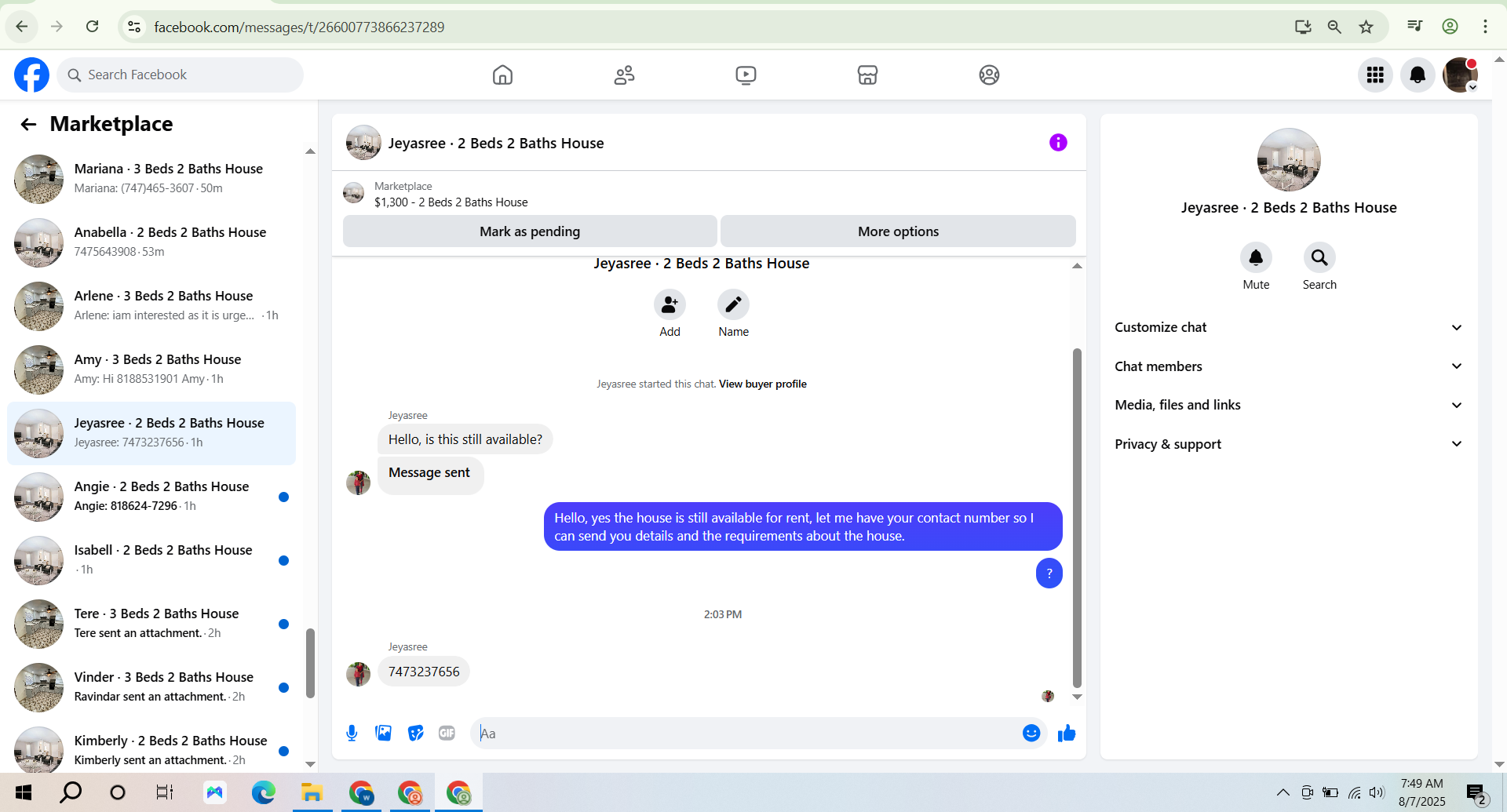Open the Windows Start button
Viewport: 1507px width, 812px height.
24,792
